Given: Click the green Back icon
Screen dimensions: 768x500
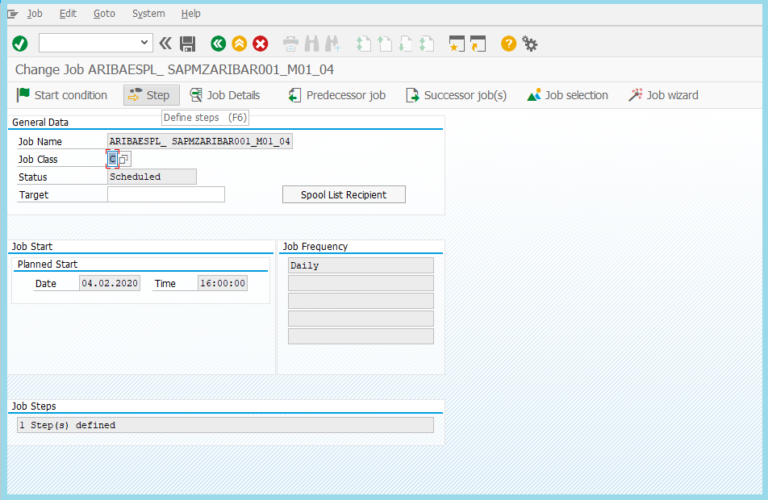Looking at the screenshot, I should click(218, 44).
